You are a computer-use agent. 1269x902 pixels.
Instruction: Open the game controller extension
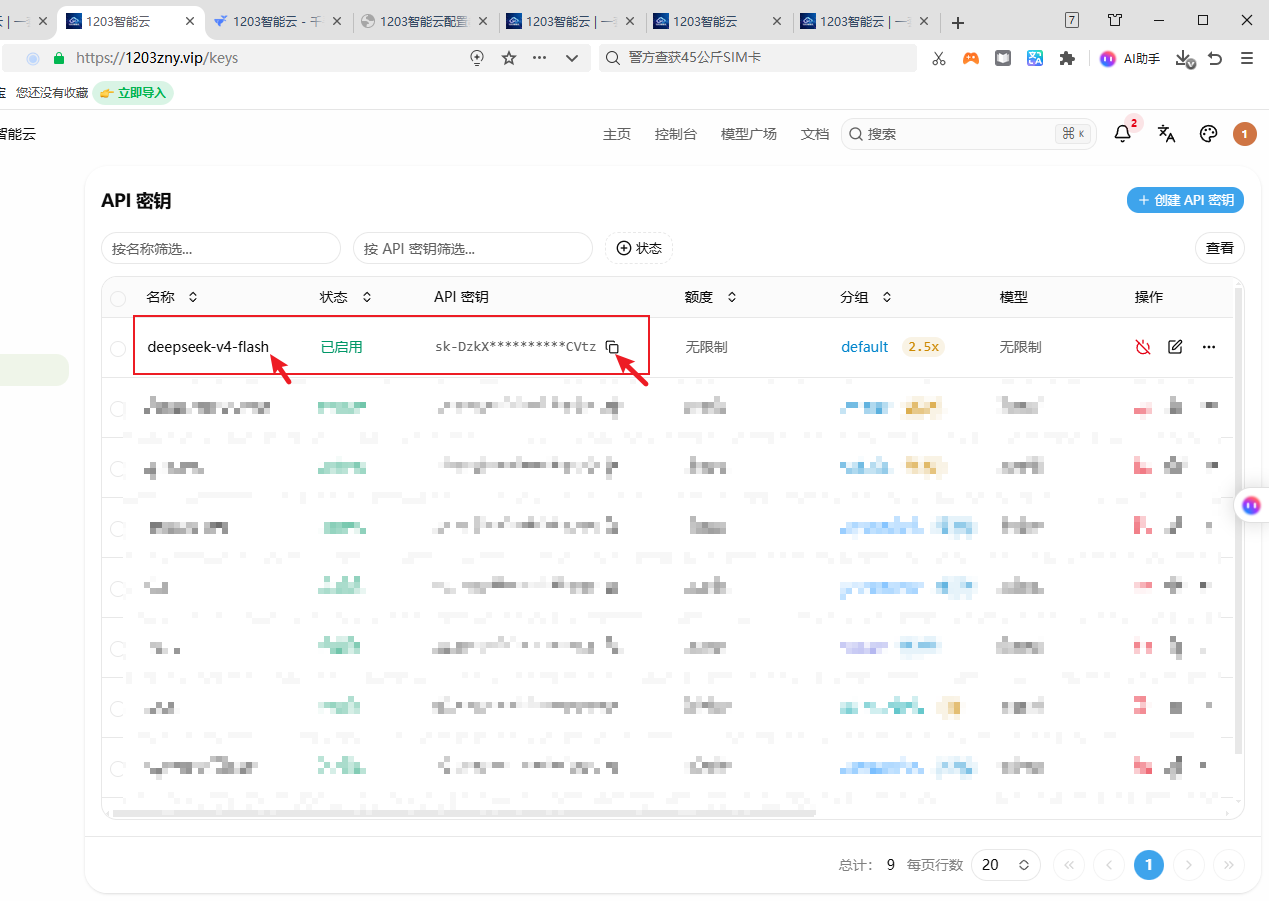click(970, 59)
